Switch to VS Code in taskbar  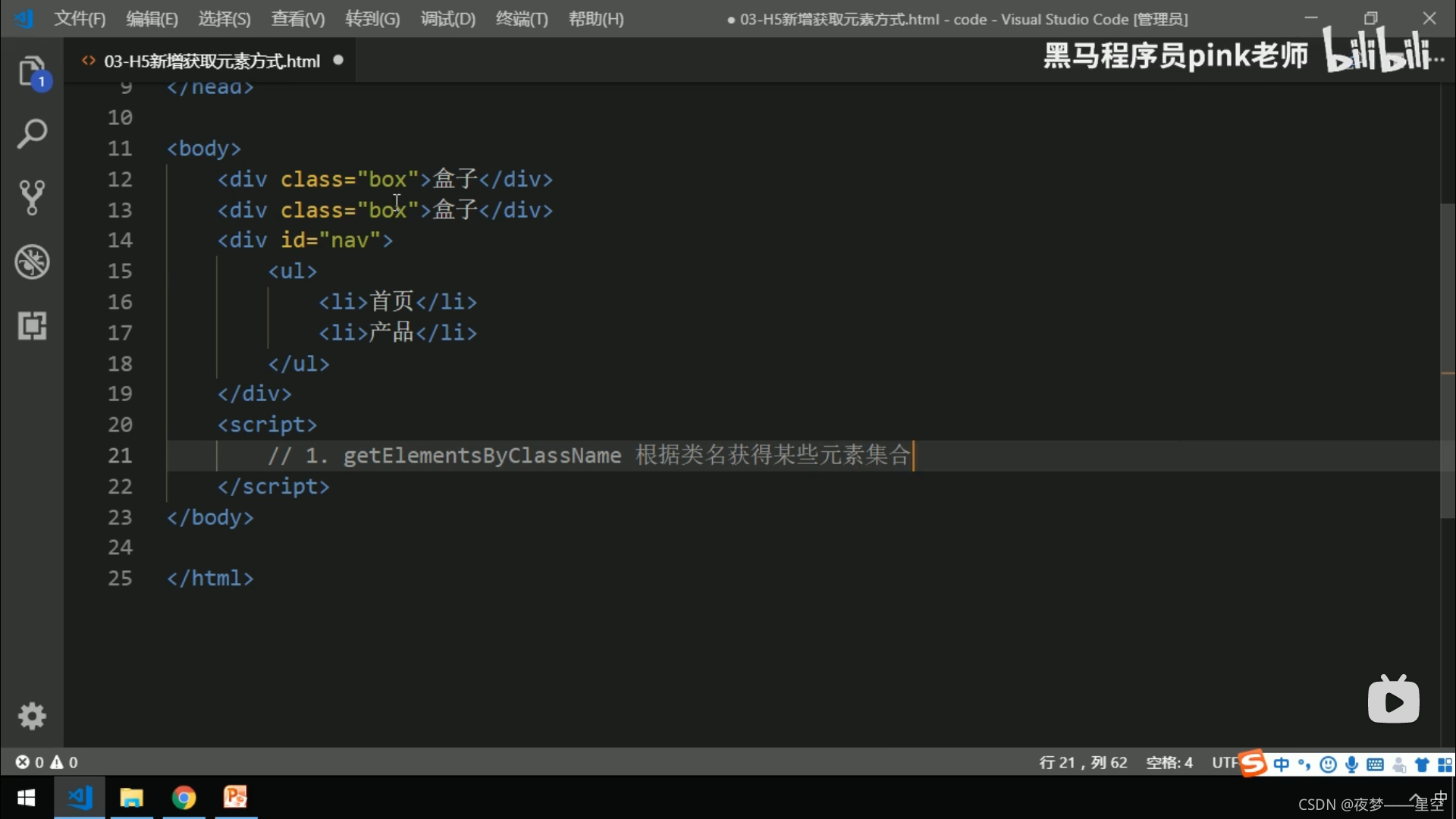[80, 798]
